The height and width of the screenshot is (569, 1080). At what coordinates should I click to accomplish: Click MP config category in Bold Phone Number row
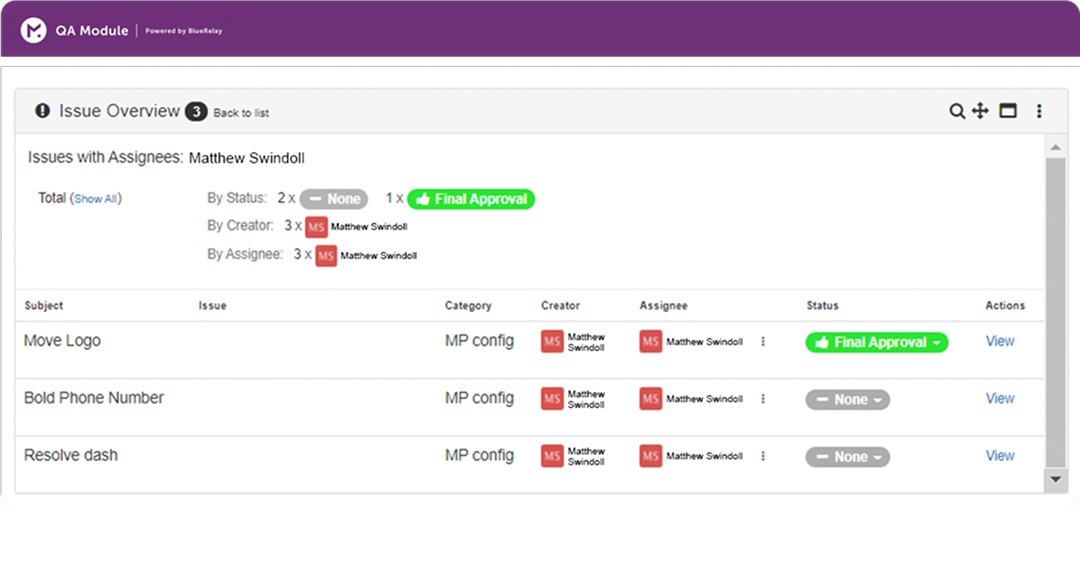coord(479,398)
